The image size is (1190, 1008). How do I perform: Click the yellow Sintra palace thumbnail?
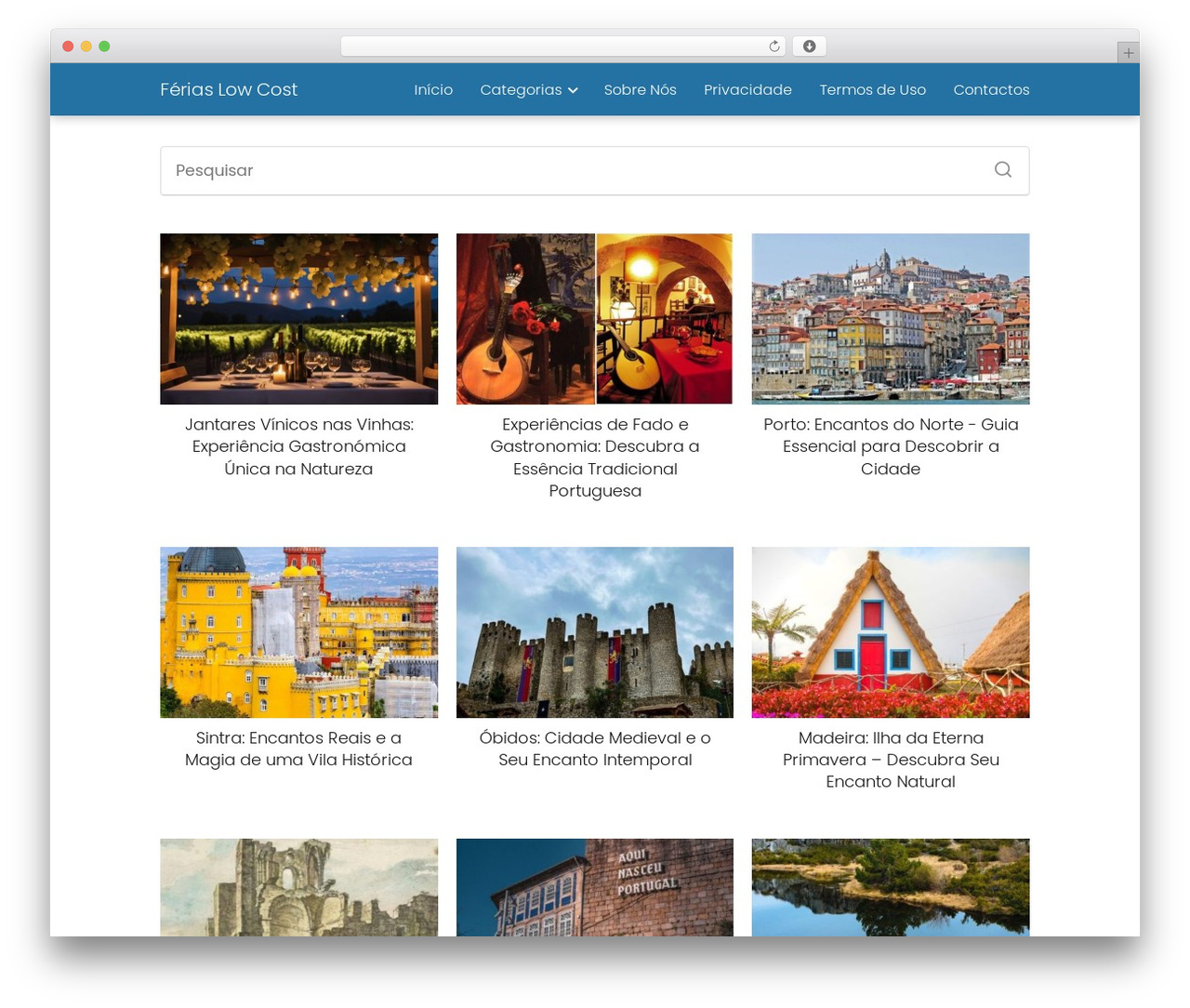298,632
